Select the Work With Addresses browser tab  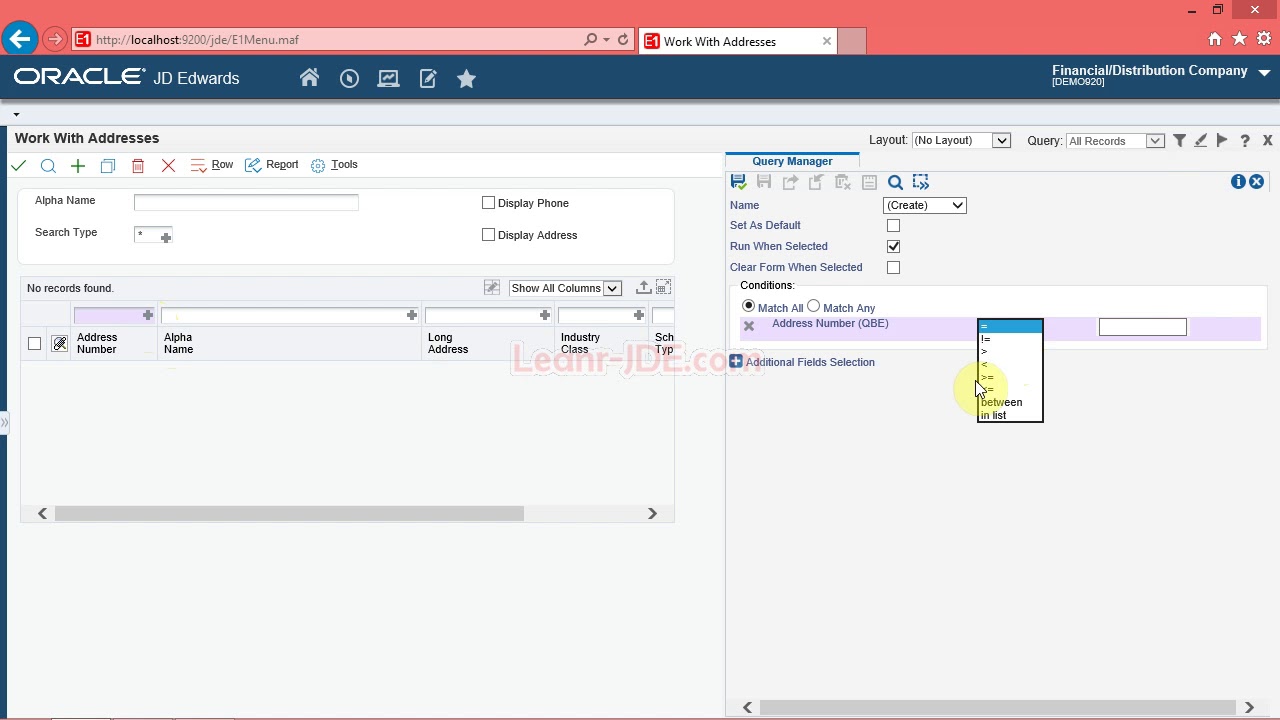point(738,41)
